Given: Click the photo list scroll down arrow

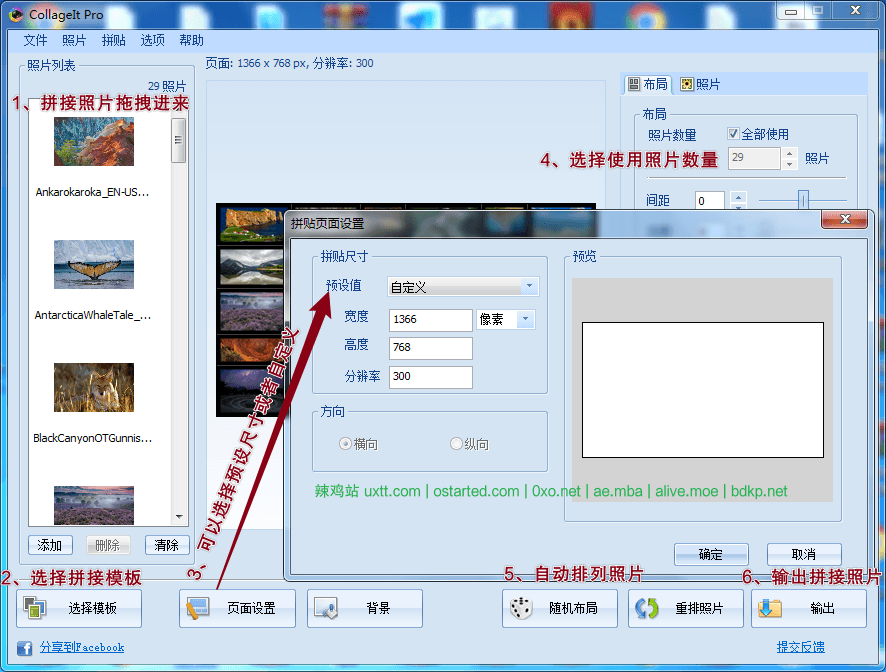Looking at the screenshot, I should pos(179,517).
